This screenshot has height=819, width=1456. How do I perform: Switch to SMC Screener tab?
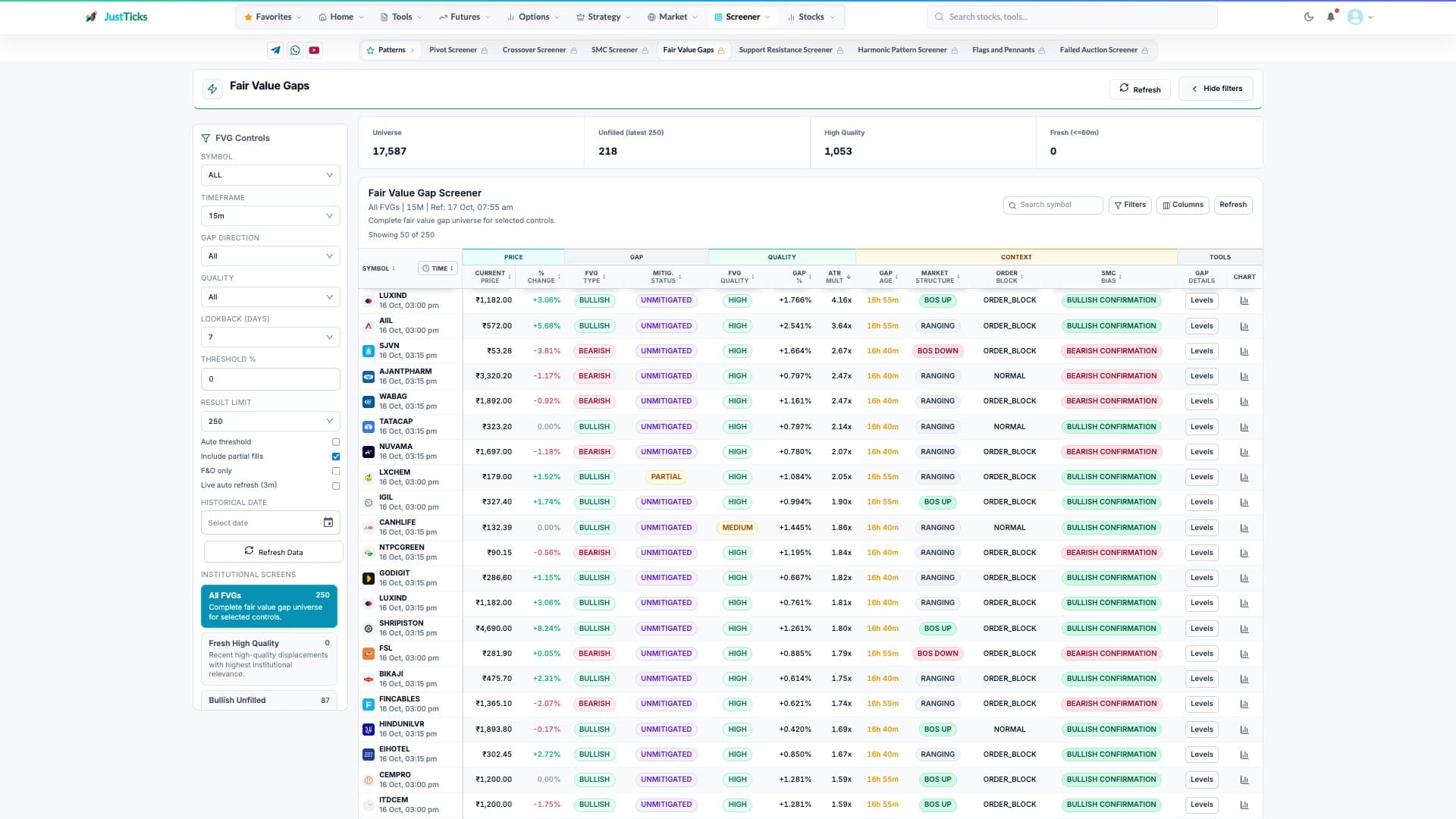point(620,50)
